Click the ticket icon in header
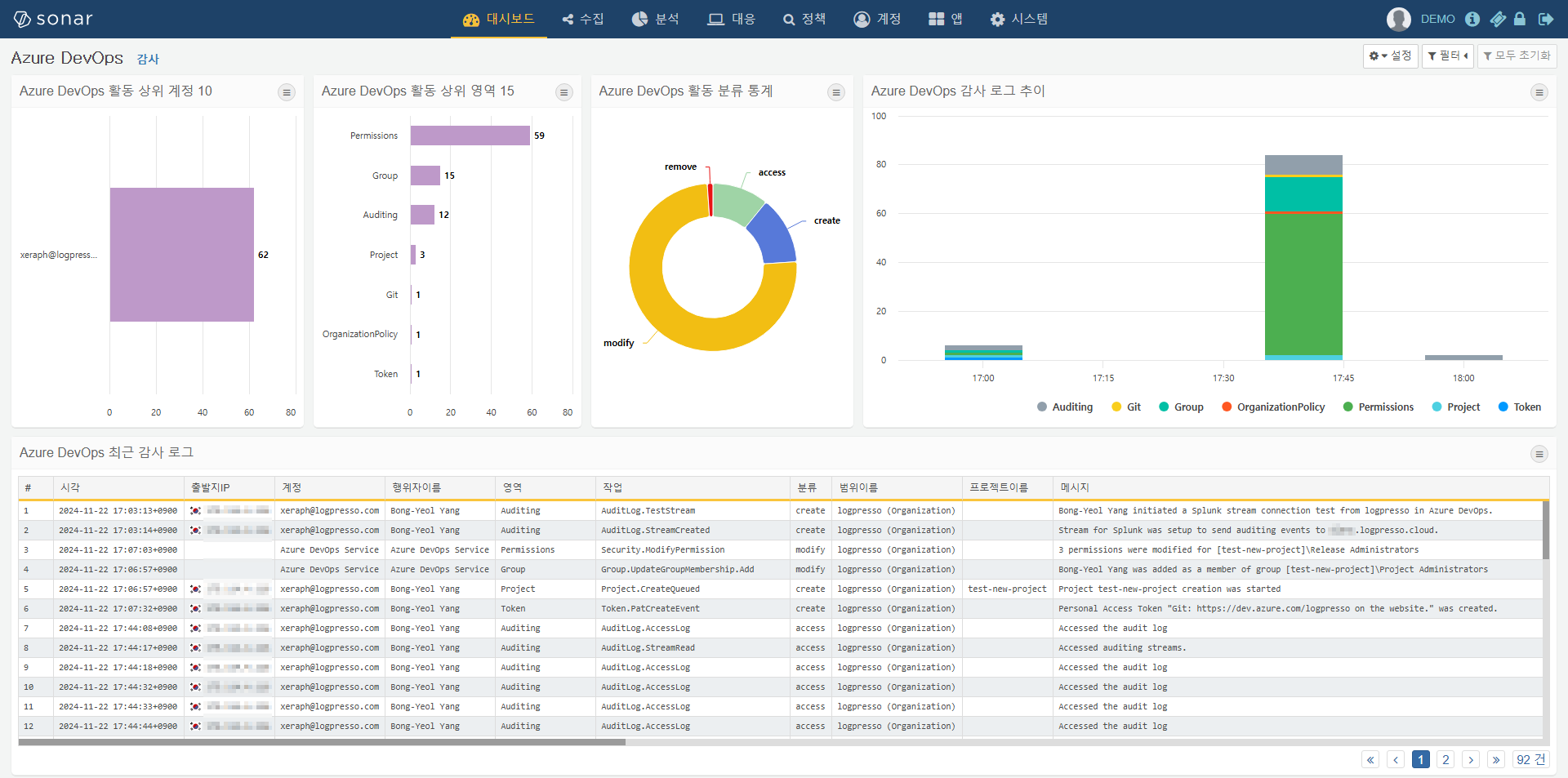The width and height of the screenshot is (1568, 778). (1498, 19)
